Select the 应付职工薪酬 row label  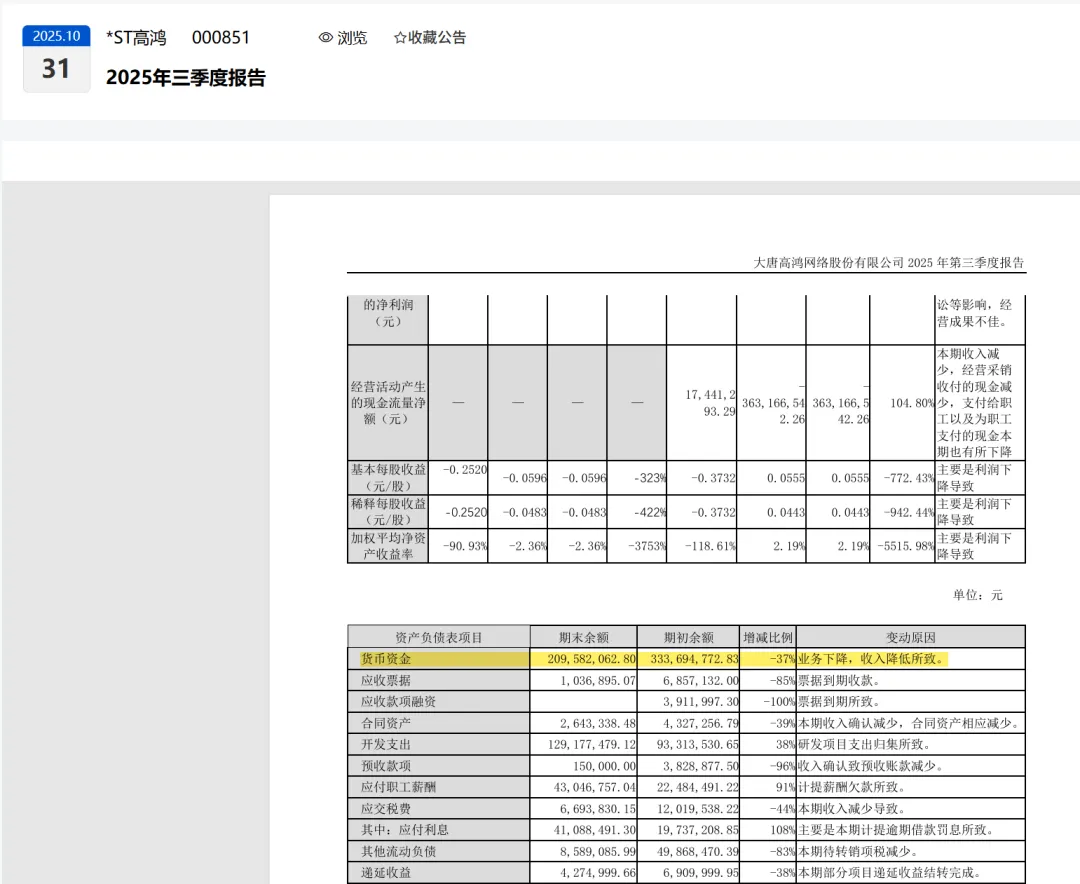click(398, 787)
